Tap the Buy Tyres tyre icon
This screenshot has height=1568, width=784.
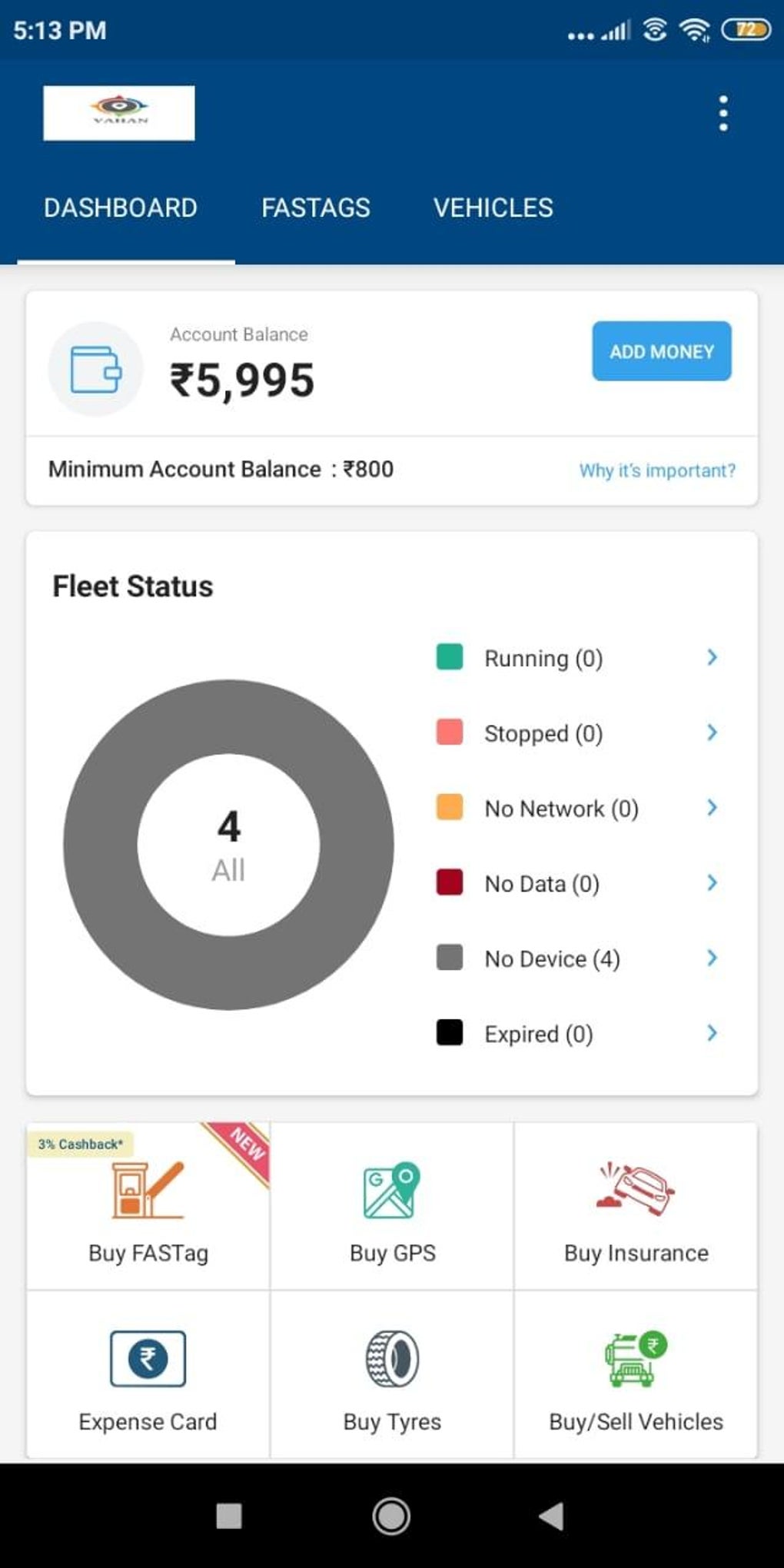pos(392,1358)
